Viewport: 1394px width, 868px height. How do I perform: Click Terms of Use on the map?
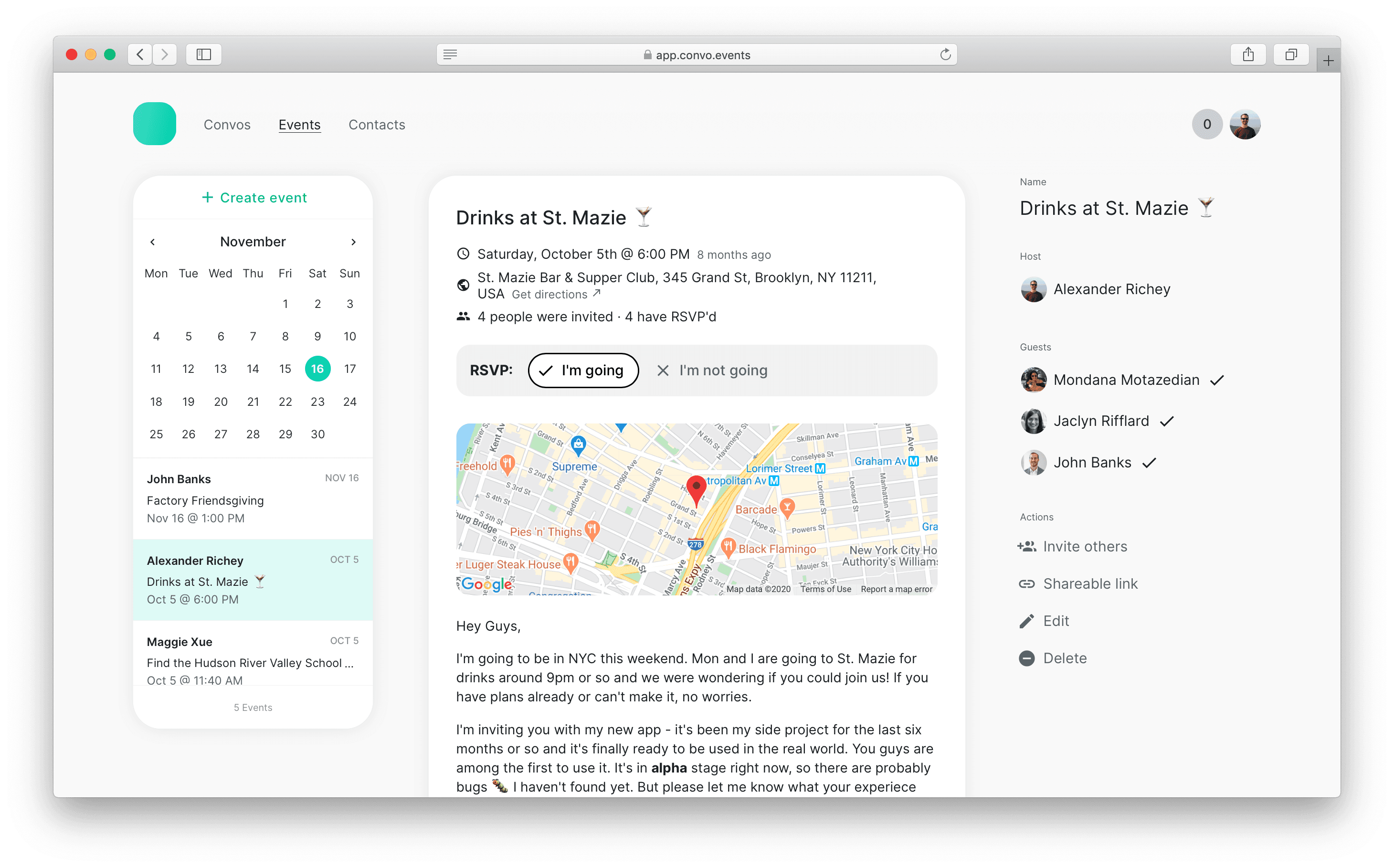(x=825, y=589)
